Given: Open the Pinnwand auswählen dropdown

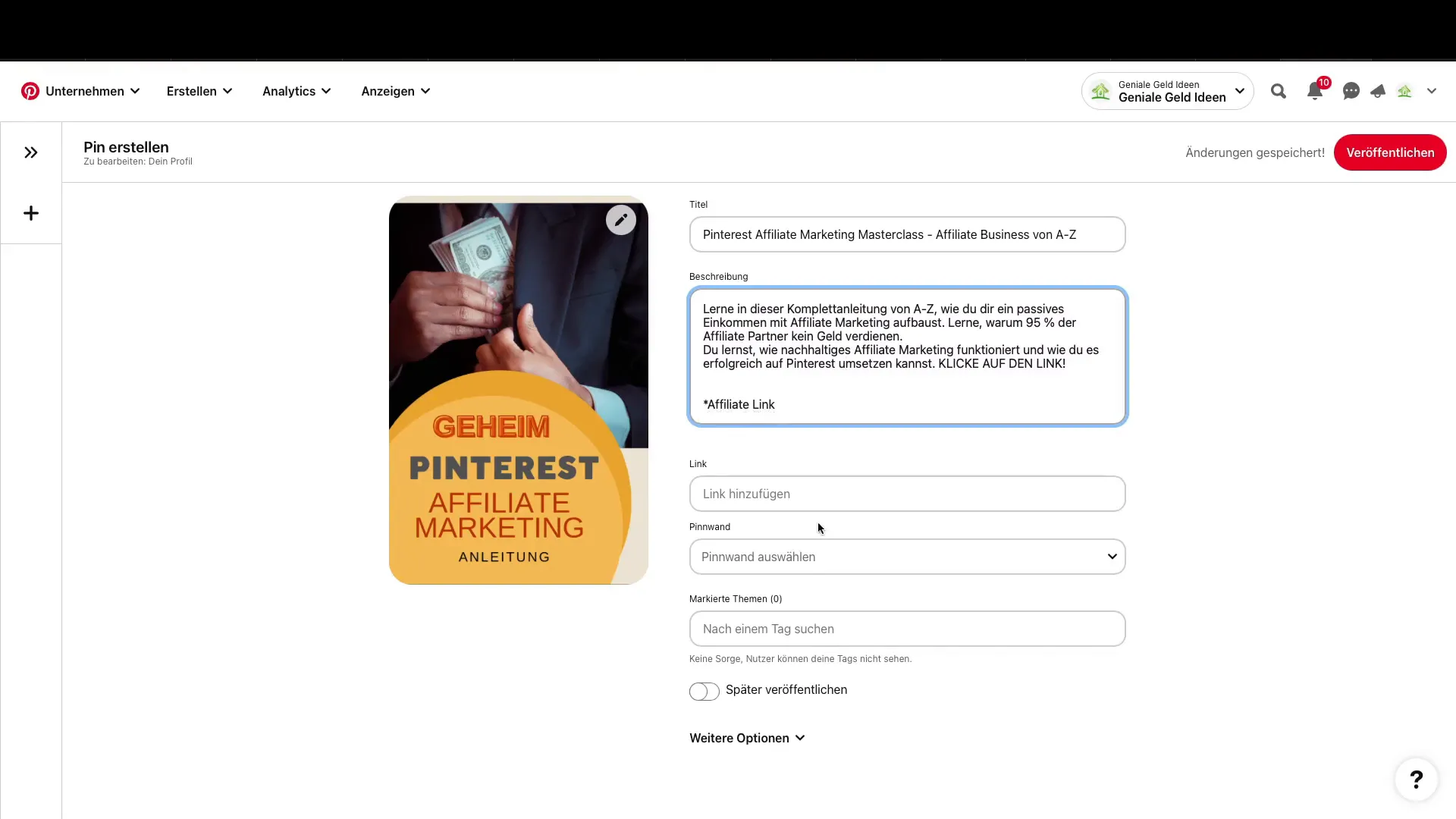Looking at the screenshot, I should [907, 557].
